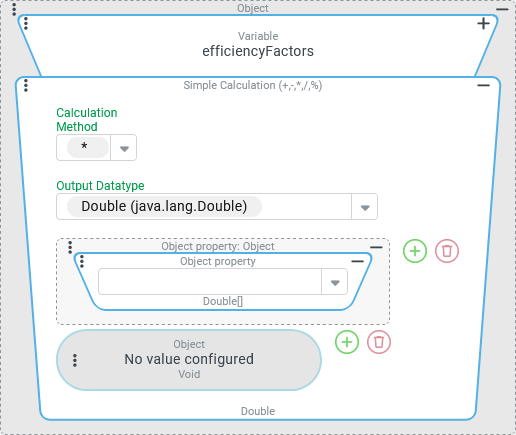Collapse the Object property: Object container
Image resolution: width=516 pixels, height=435 pixels.
click(x=376, y=247)
